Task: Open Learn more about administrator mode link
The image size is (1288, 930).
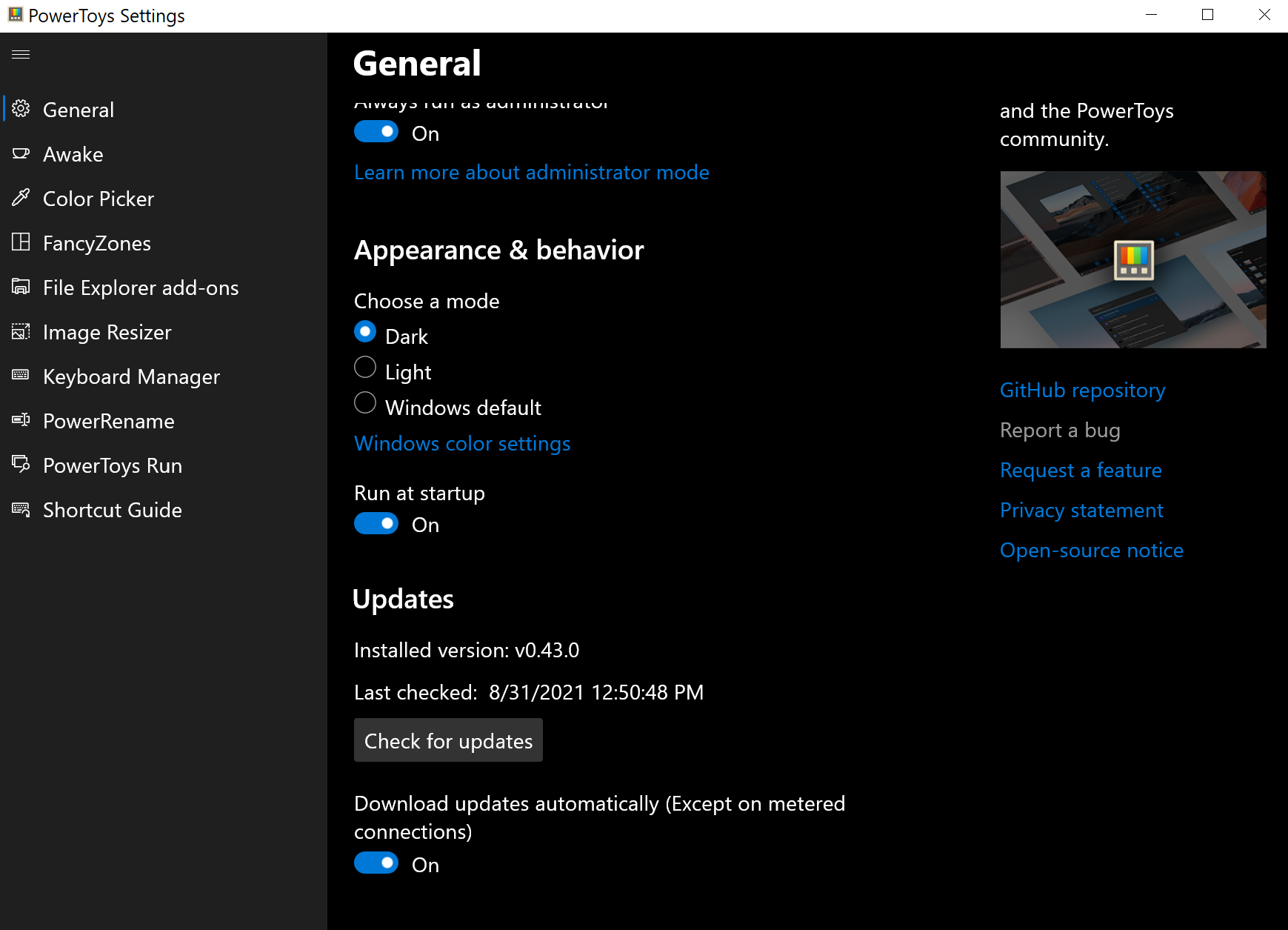Action: coord(532,172)
